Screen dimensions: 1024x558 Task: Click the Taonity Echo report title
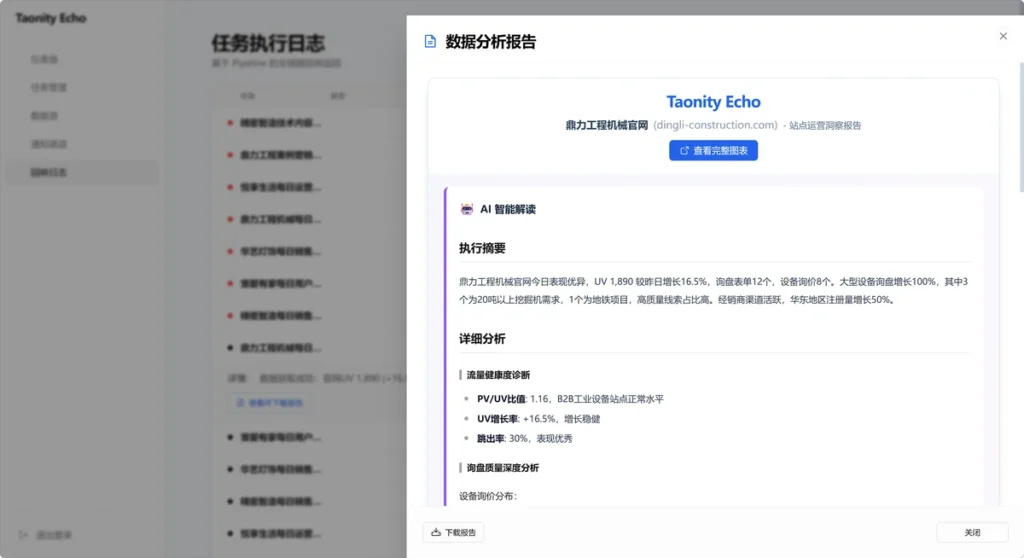[x=713, y=102]
